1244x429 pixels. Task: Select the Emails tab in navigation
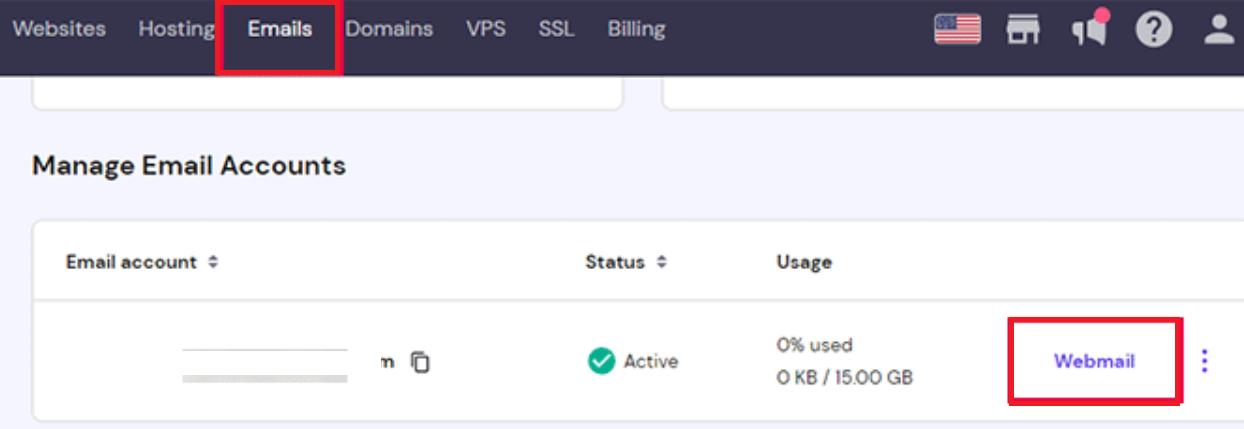point(280,29)
